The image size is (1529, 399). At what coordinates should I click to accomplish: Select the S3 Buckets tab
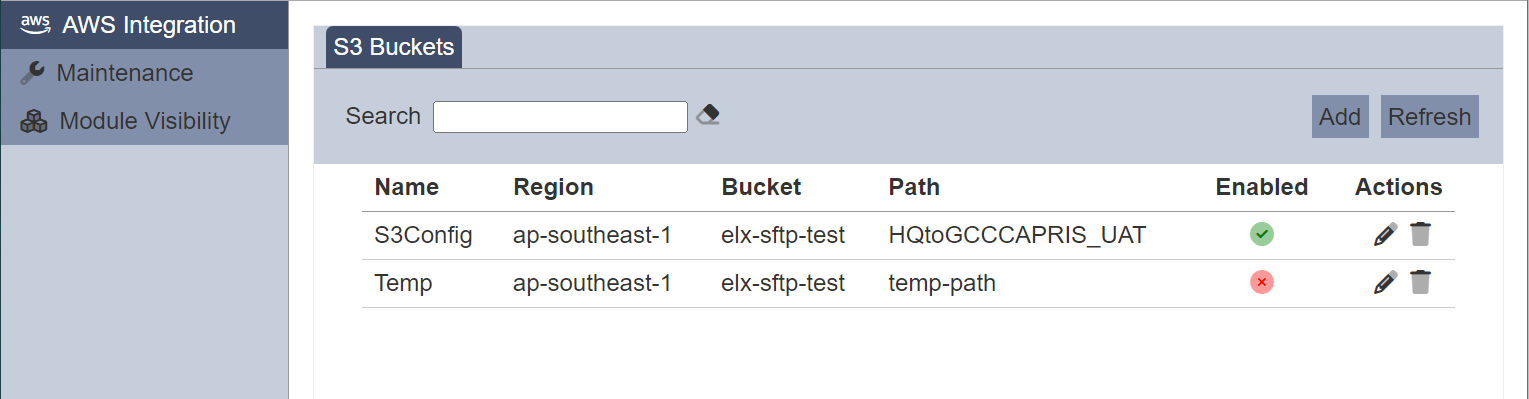[394, 47]
